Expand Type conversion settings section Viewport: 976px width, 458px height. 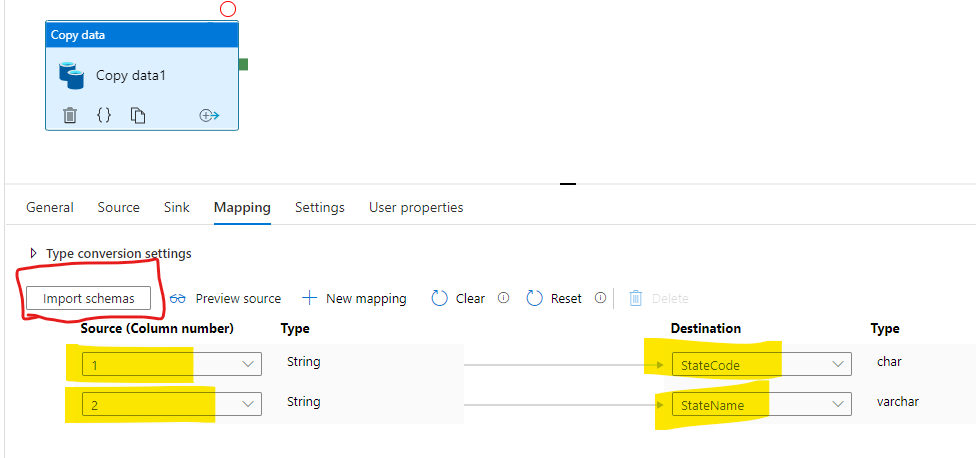point(34,253)
